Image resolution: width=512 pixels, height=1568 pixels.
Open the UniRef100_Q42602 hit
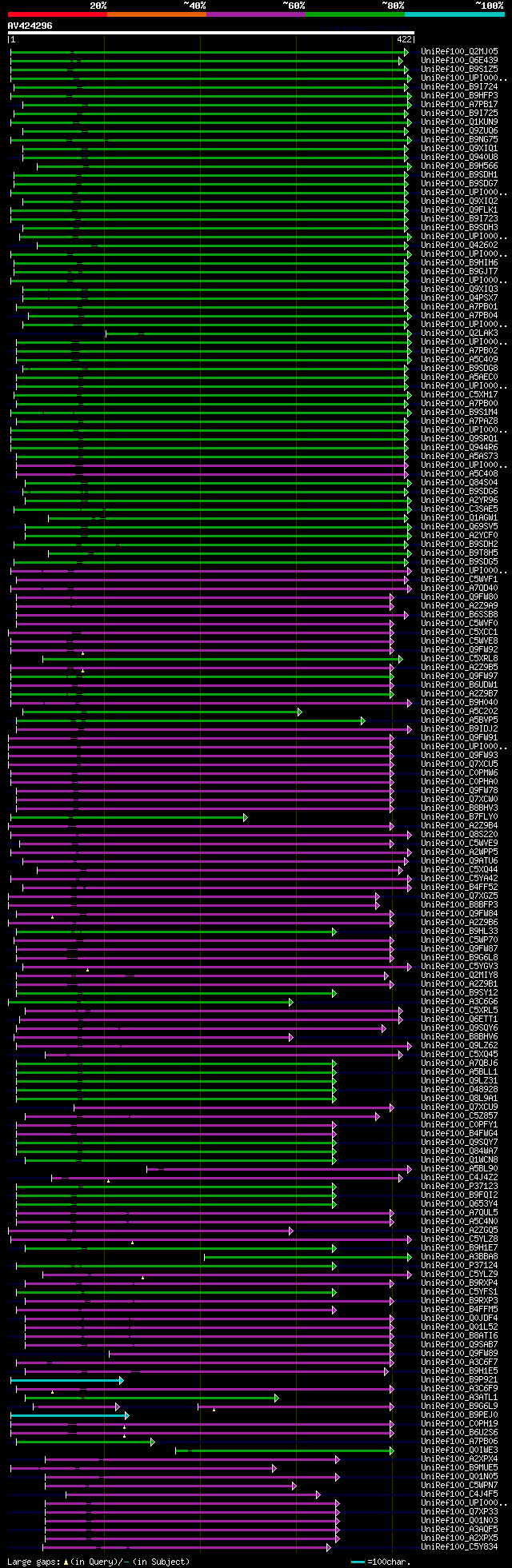pos(459,245)
